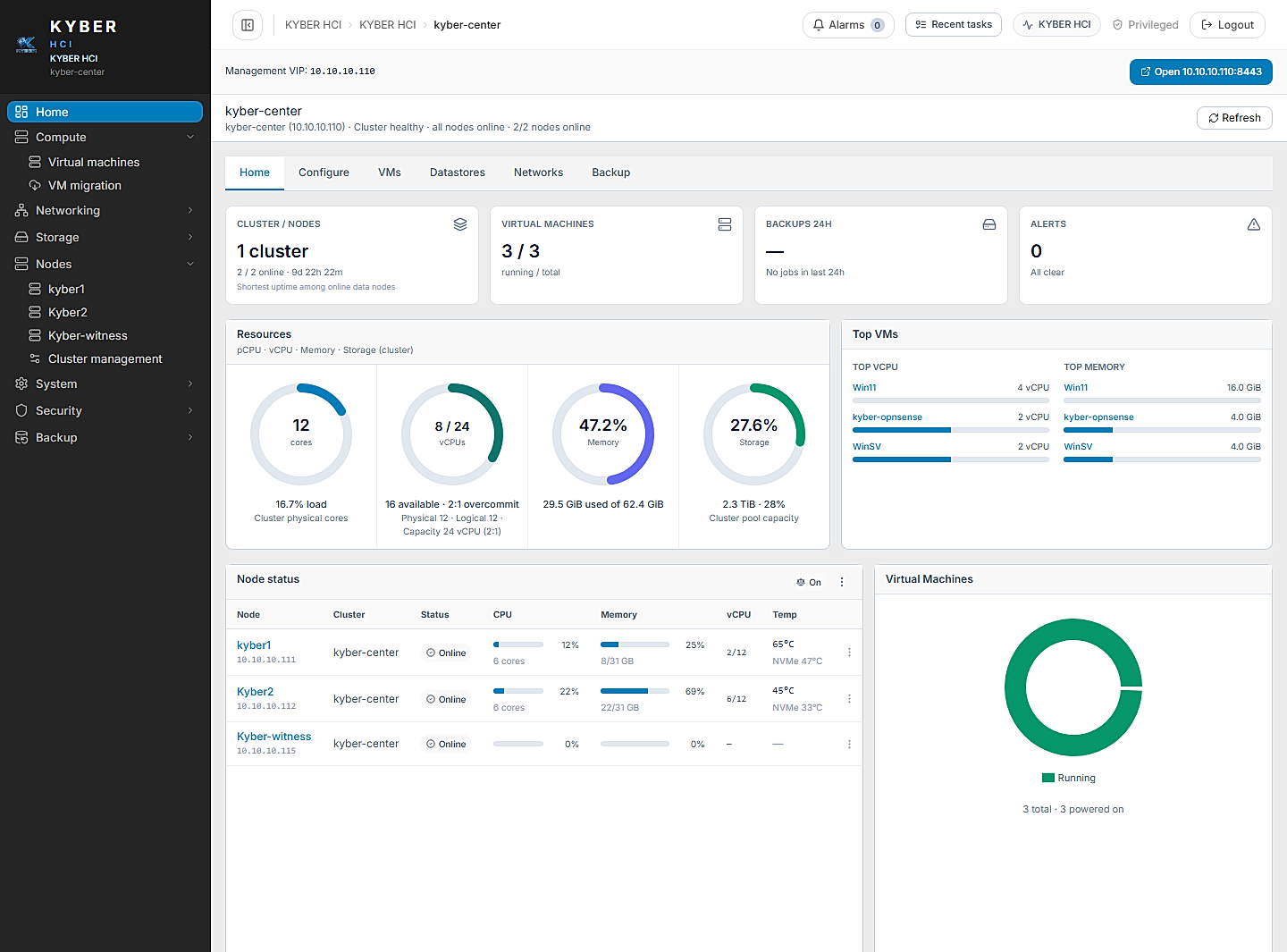Open the Alarms bell button

848,25
